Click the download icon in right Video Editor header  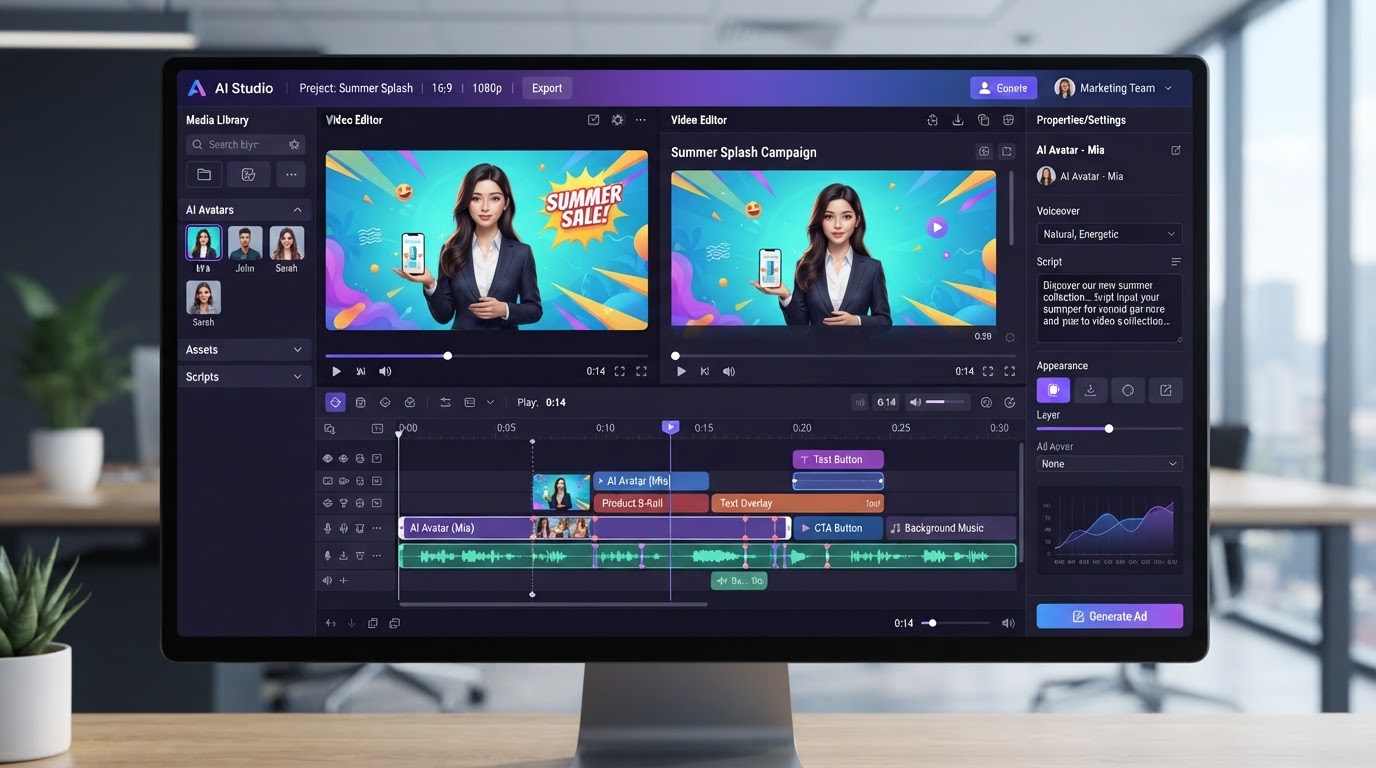click(x=957, y=120)
